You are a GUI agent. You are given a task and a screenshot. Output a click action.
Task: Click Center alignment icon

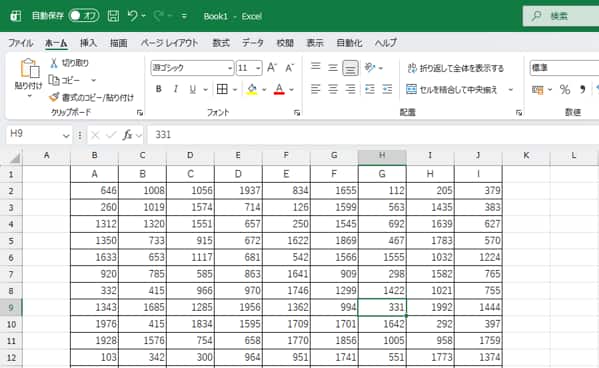[333, 89]
